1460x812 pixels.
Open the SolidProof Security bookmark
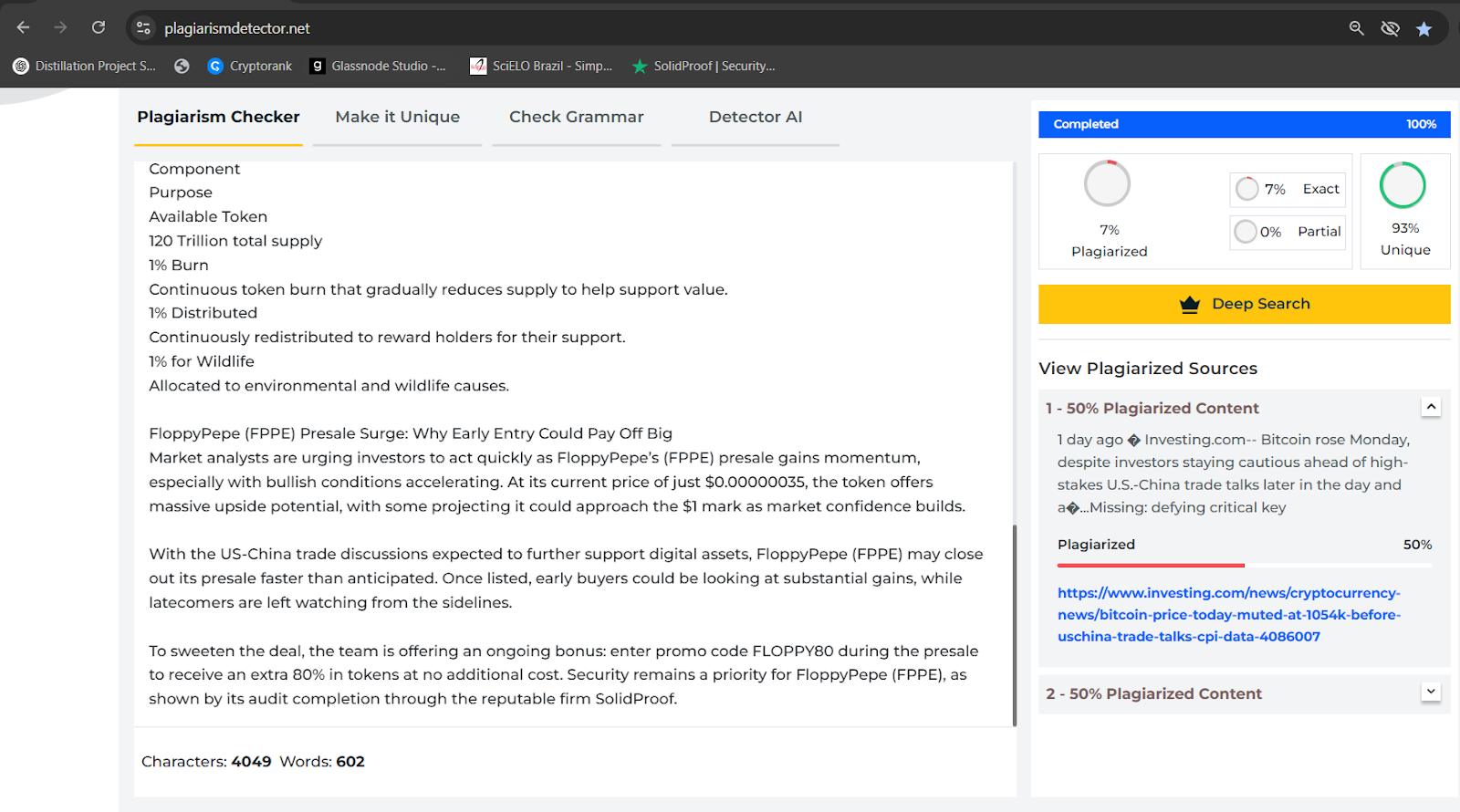[x=704, y=66]
